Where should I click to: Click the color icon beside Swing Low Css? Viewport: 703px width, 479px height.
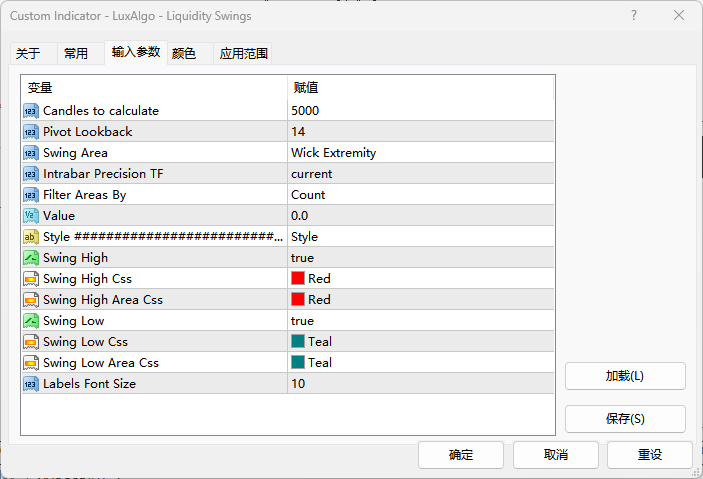pos(30,342)
